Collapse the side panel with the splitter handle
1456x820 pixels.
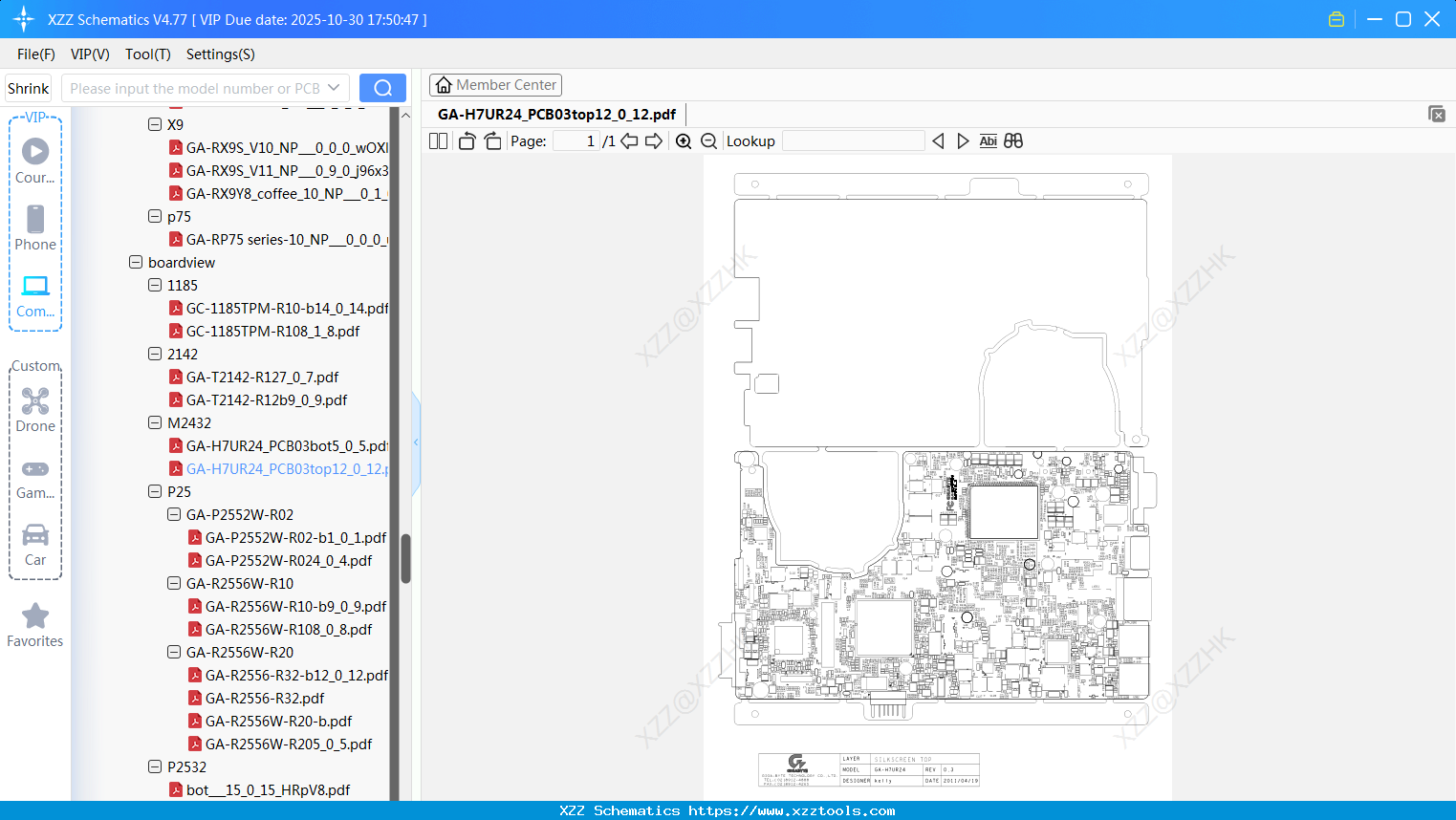point(416,442)
